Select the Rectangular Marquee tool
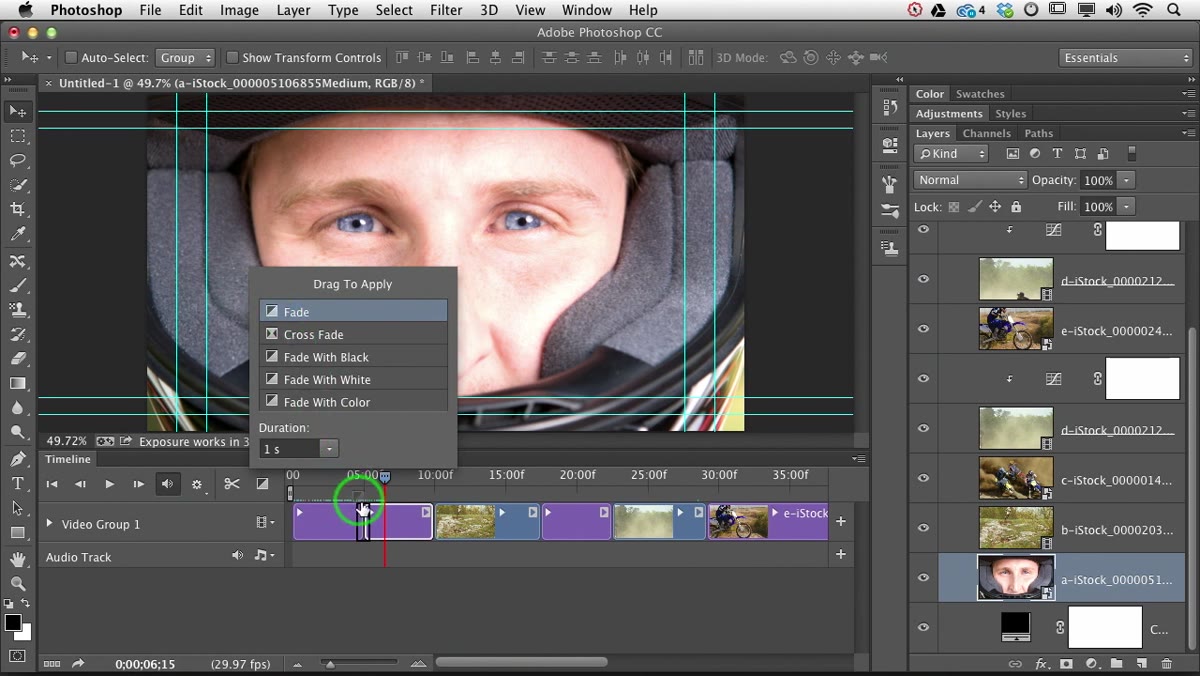This screenshot has width=1200, height=676. point(18,136)
